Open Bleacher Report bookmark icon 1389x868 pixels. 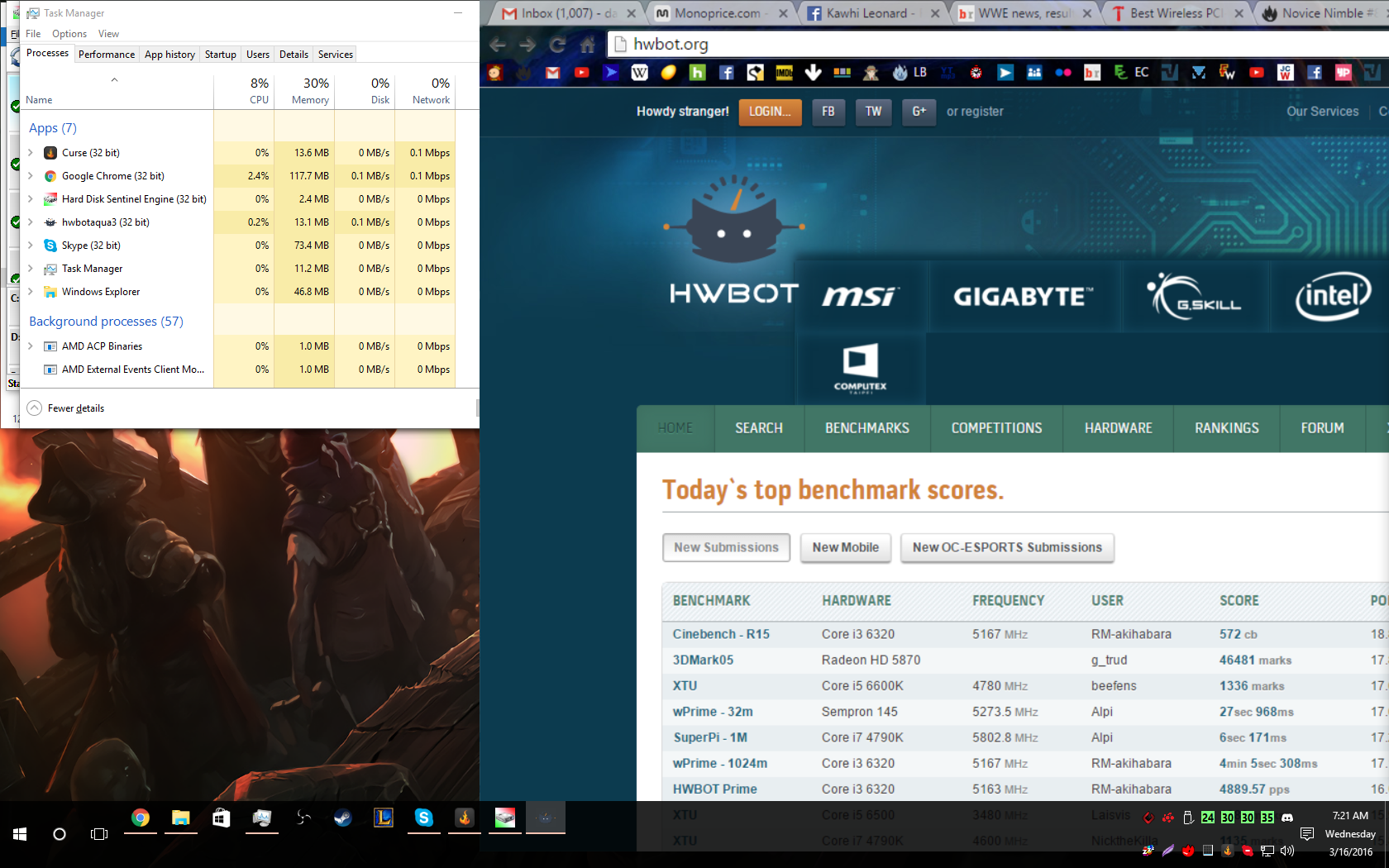pyautogui.click(x=1091, y=73)
